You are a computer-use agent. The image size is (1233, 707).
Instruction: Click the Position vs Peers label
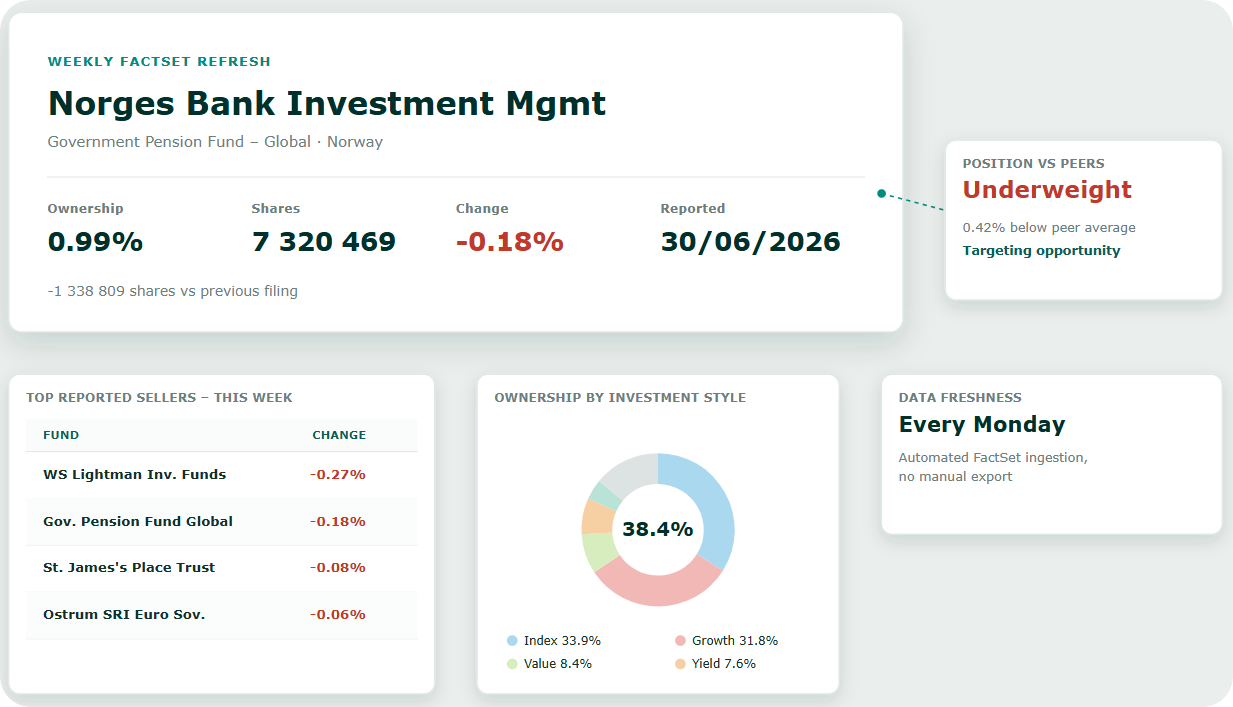(x=1033, y=164)
